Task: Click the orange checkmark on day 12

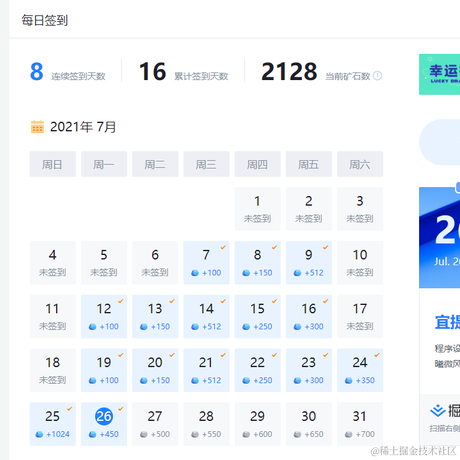Action: pos(121,301)
